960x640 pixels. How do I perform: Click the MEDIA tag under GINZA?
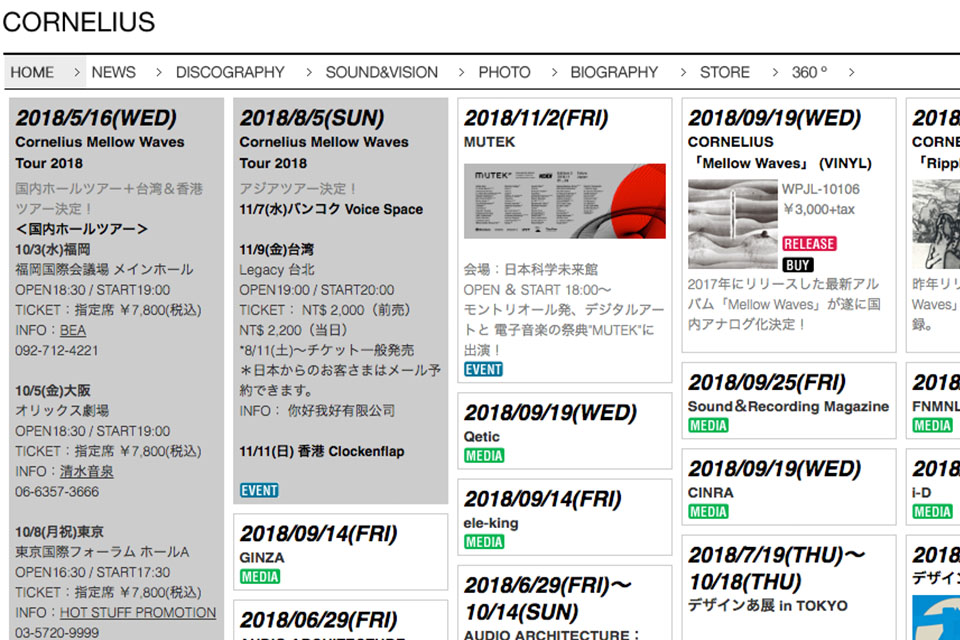[x=260, y=576]
